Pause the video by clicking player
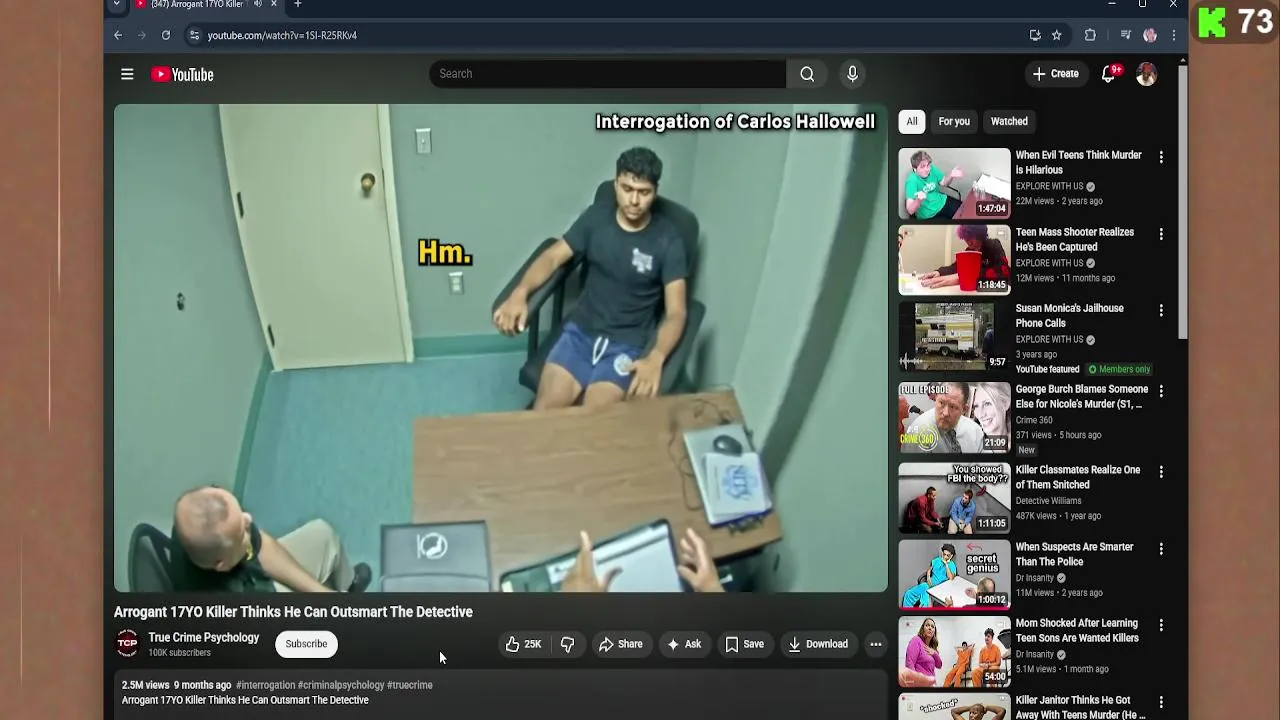Image resolution: width=1280 pixels, height=720 pixels. 500,348
